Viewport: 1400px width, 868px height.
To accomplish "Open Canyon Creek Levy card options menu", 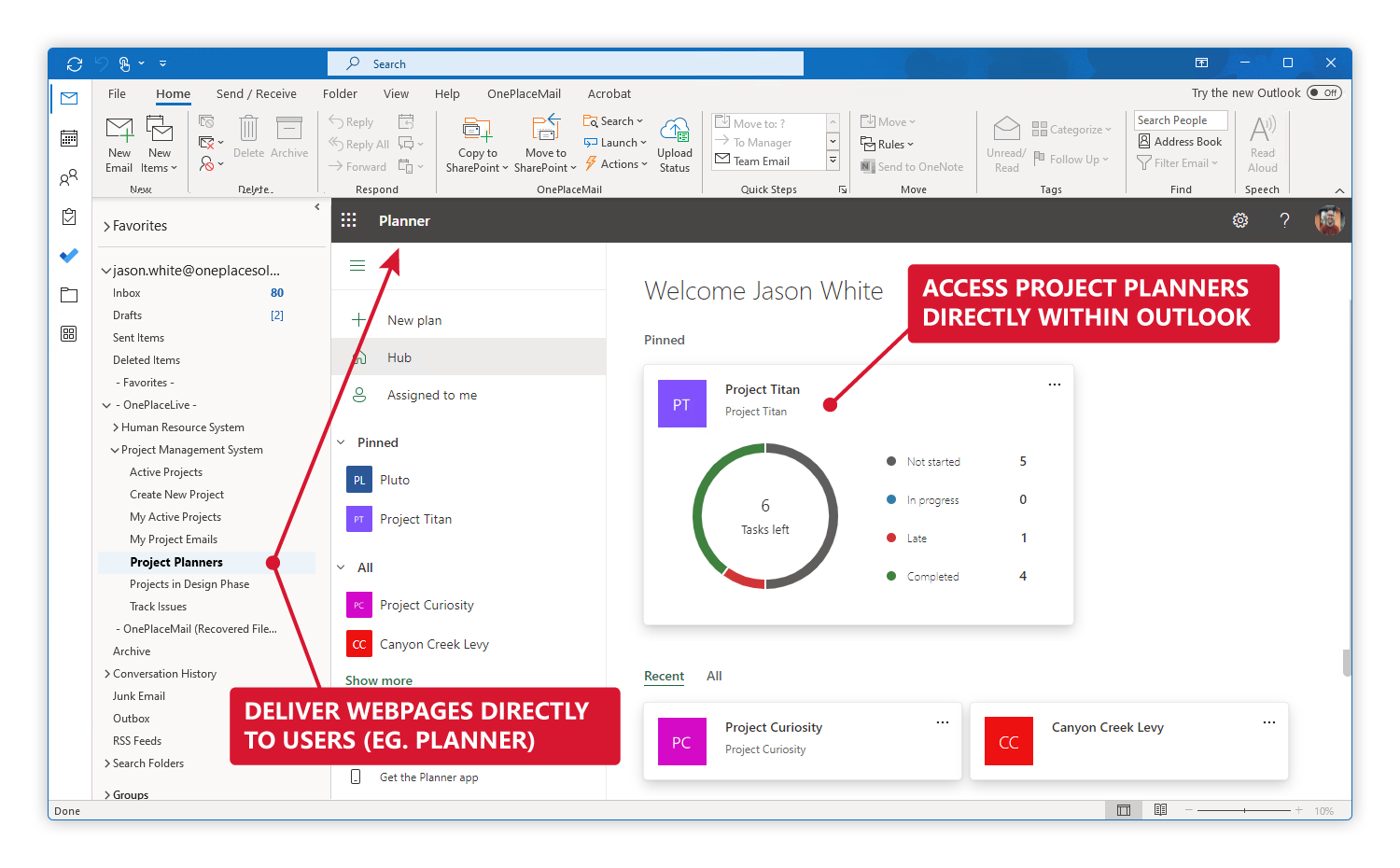I will [1269, 722].
